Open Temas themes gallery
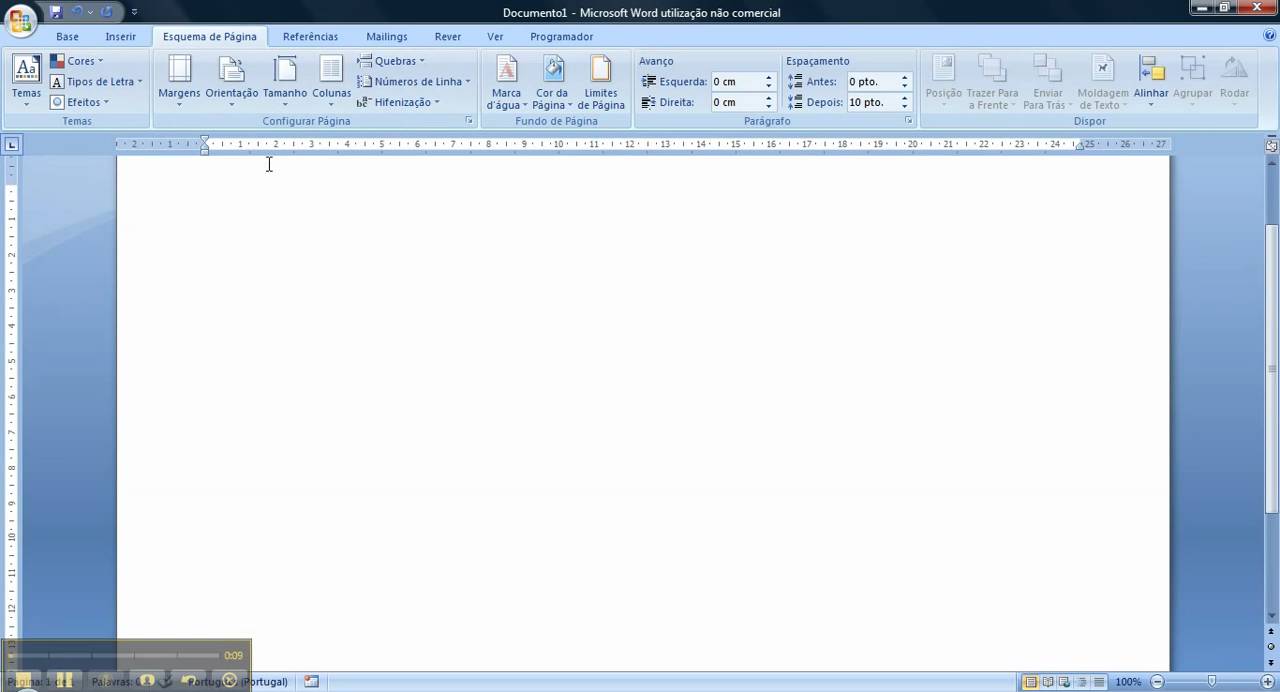 pyautogui.click(x=26, y=82)
